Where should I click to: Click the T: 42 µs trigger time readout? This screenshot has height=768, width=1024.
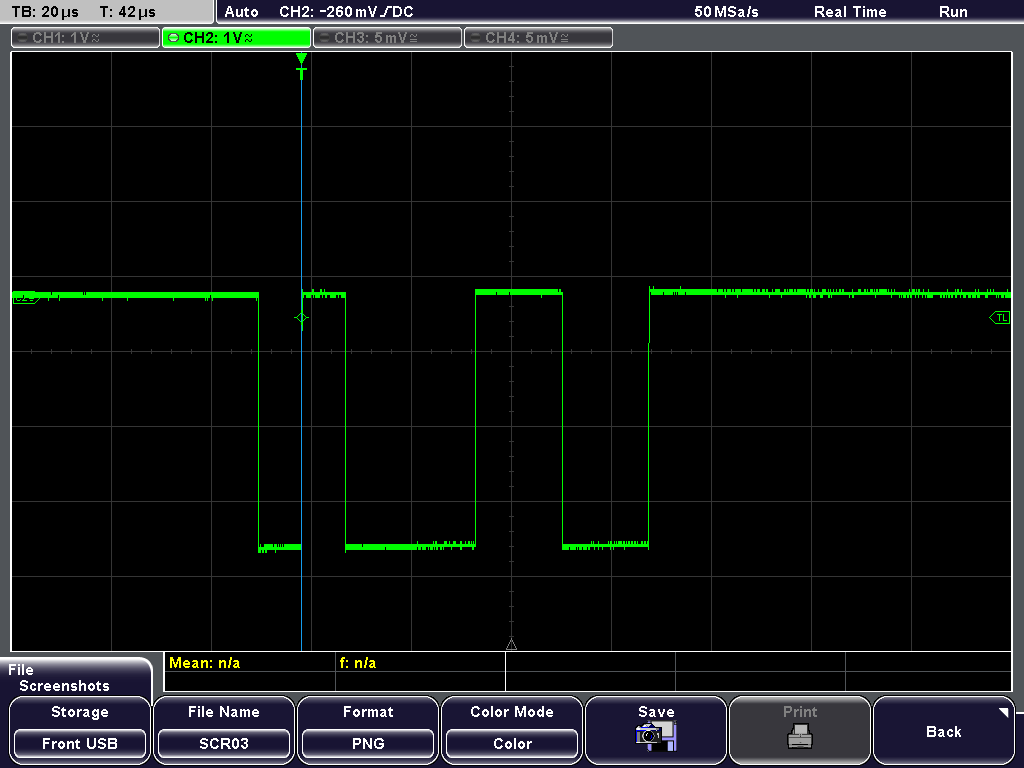[127, 12]
